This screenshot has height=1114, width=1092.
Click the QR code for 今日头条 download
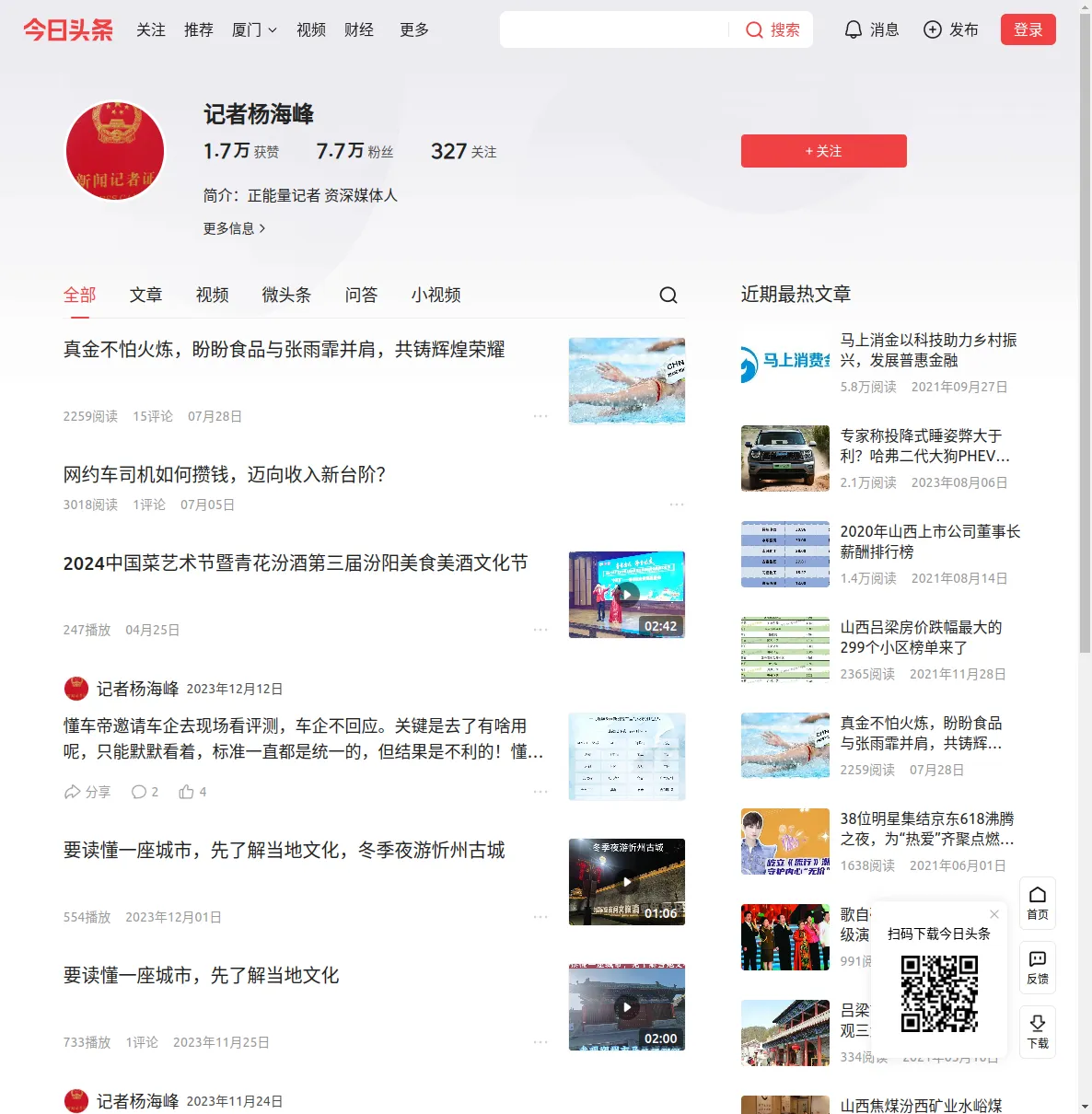click(x=939, y=993)
